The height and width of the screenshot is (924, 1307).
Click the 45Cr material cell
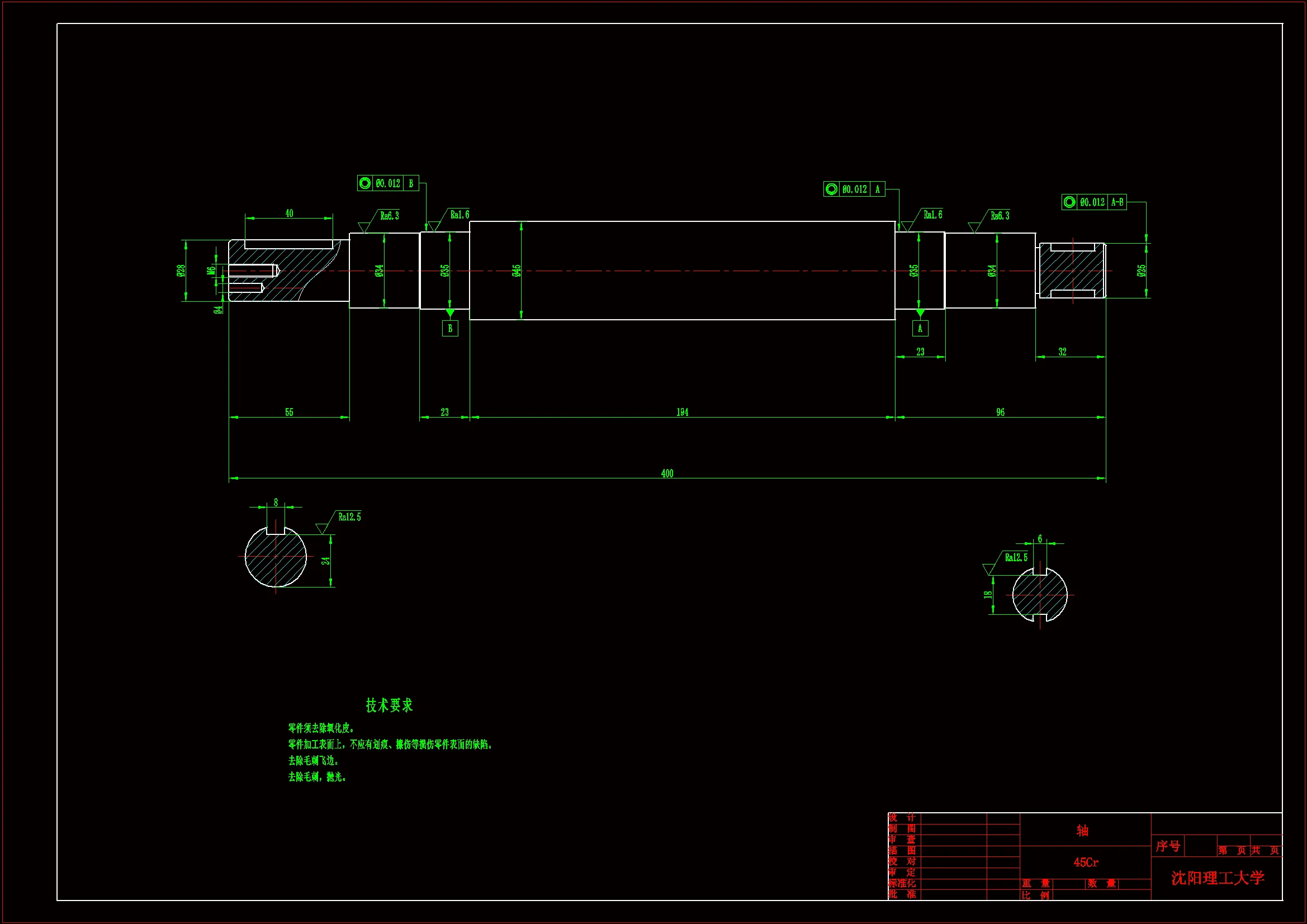1086,863
